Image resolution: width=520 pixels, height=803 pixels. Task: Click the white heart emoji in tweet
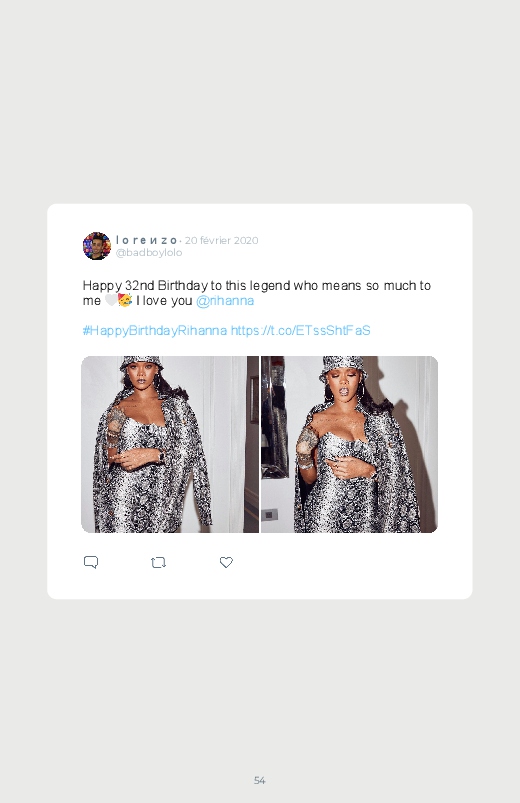pos(111,300)
